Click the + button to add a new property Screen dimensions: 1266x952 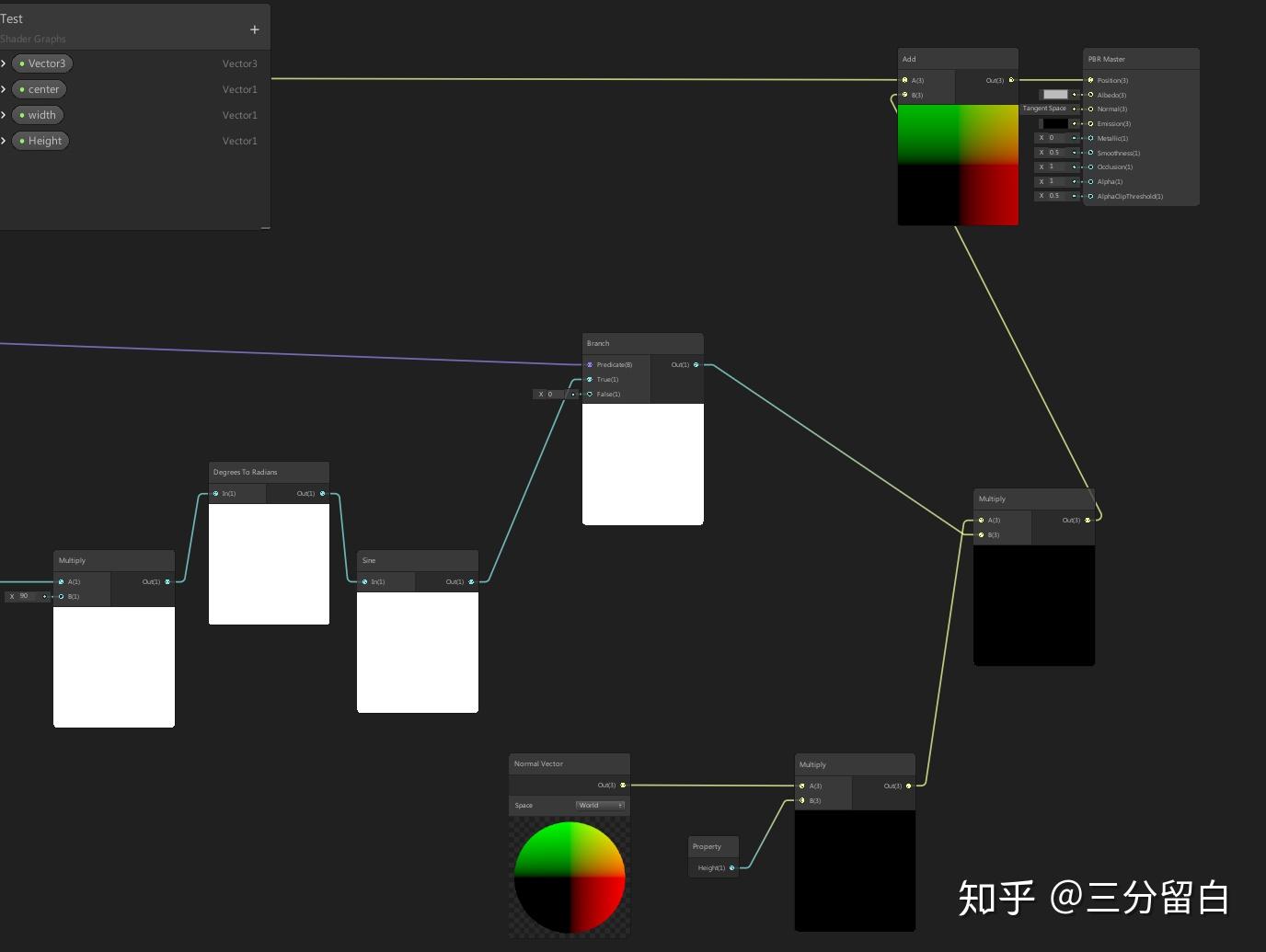254,29
